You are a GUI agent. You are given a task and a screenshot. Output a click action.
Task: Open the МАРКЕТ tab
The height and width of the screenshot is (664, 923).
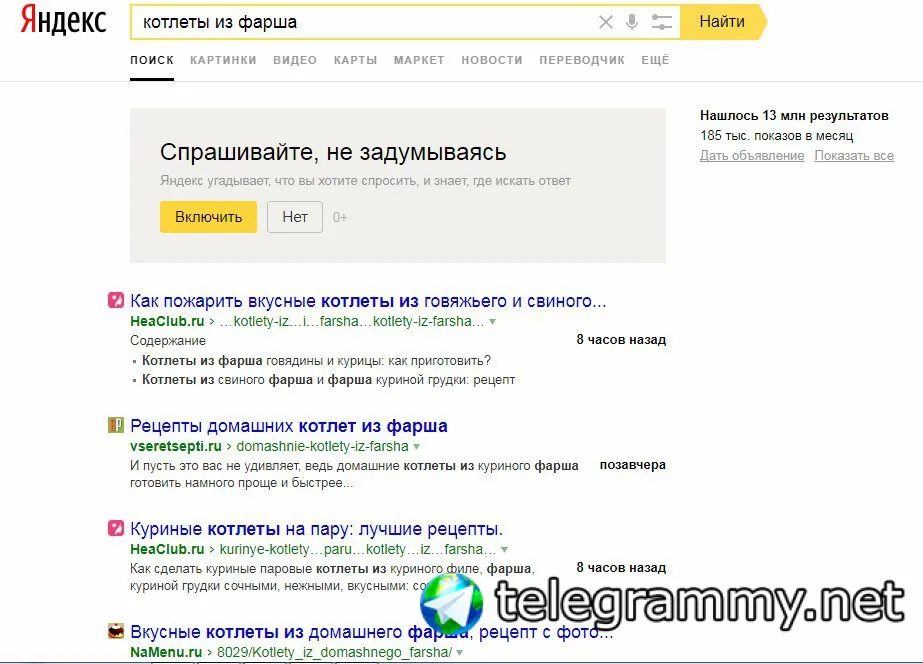click(419, 60)
